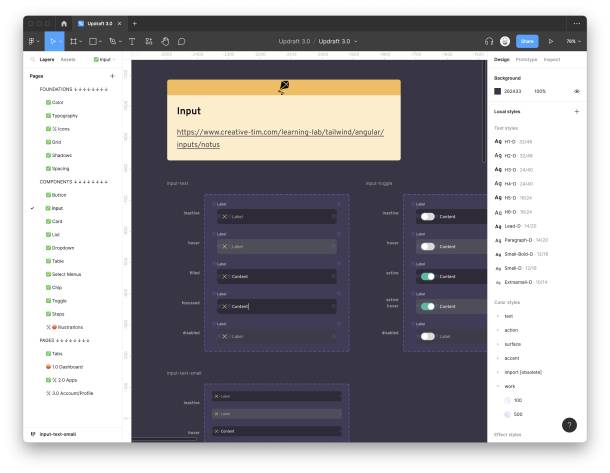Switch to the Assets tab
Viewport: 610px width, 473px height.
coord(68,60)
